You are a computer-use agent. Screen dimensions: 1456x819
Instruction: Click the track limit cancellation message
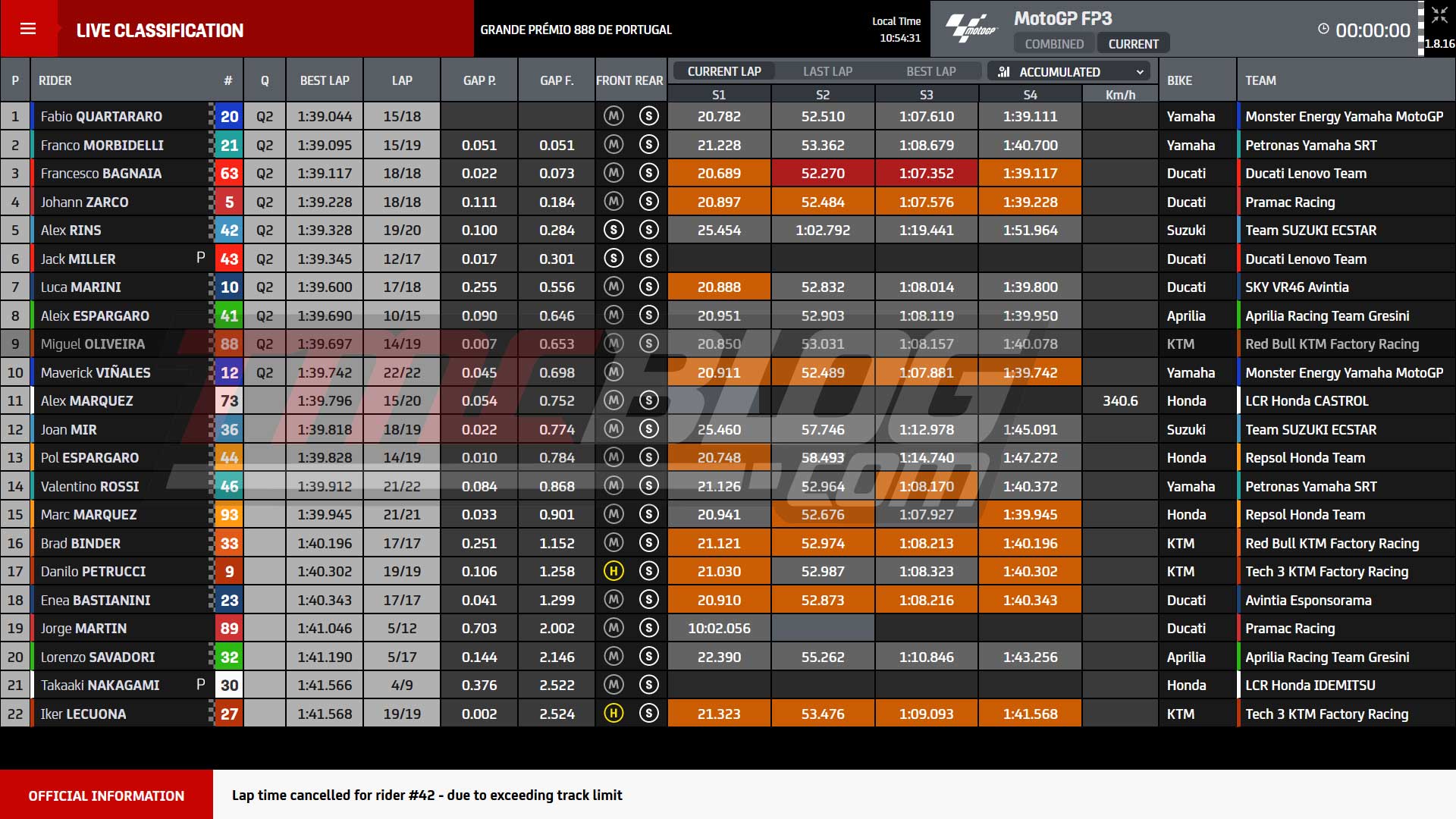click(427, 795)
